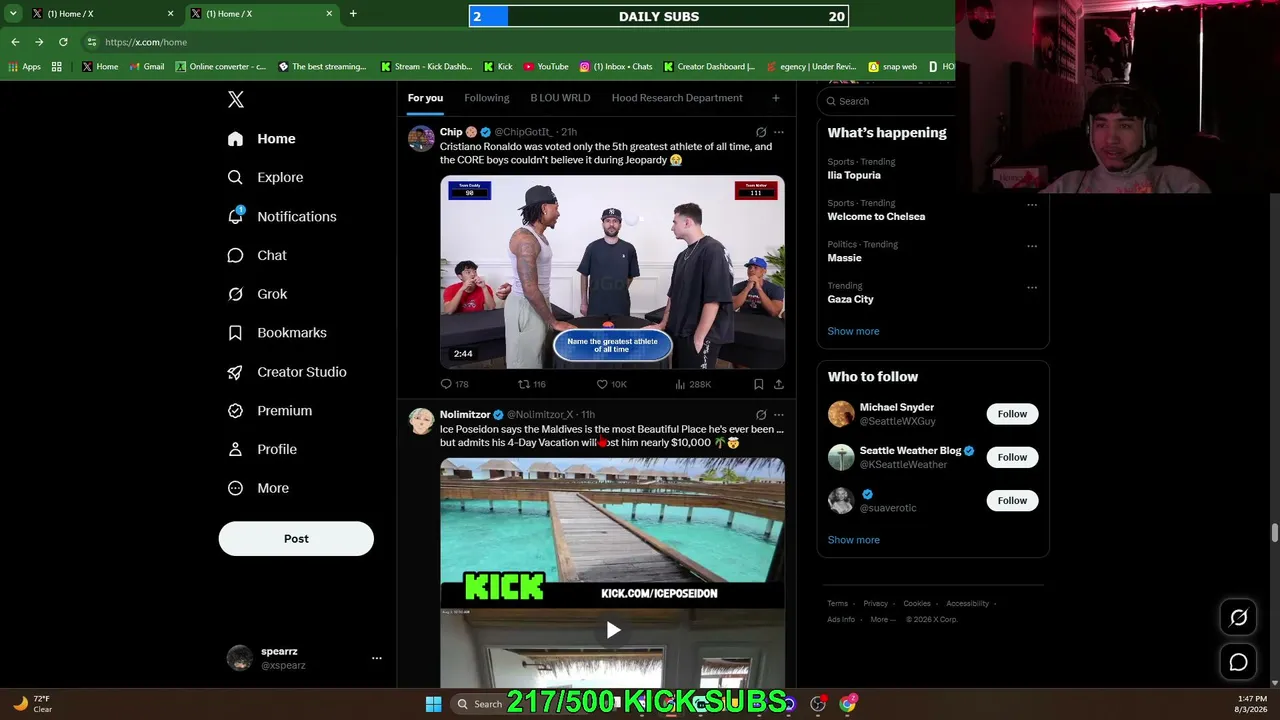
Task: Add a new timeline tab with plus
Action: 775,98
